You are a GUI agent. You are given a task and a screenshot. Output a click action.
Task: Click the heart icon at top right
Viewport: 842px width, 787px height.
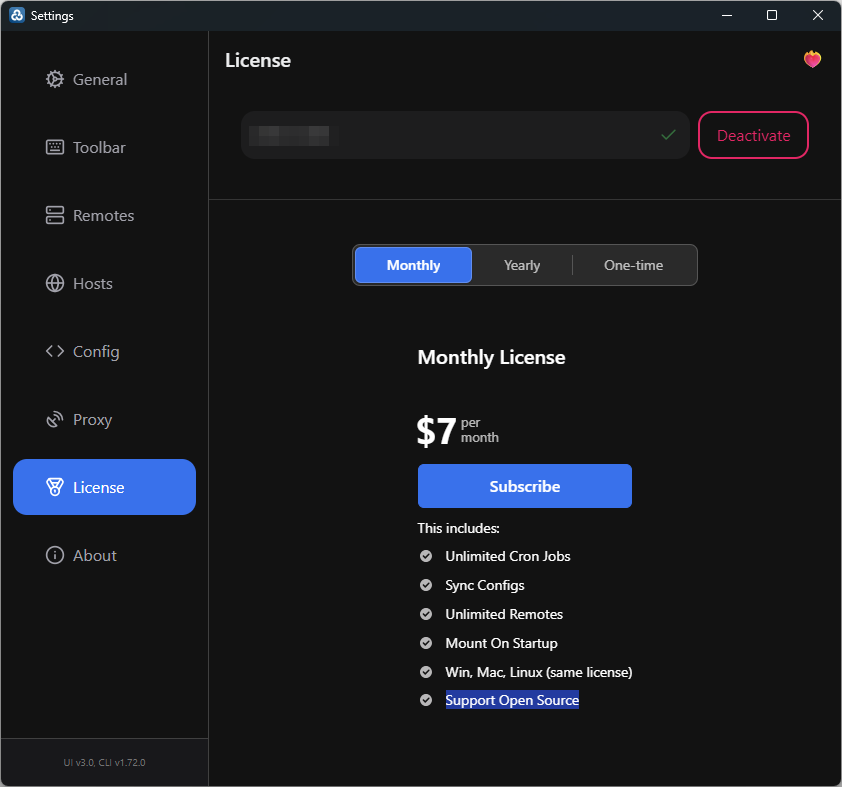pos(812,60)
